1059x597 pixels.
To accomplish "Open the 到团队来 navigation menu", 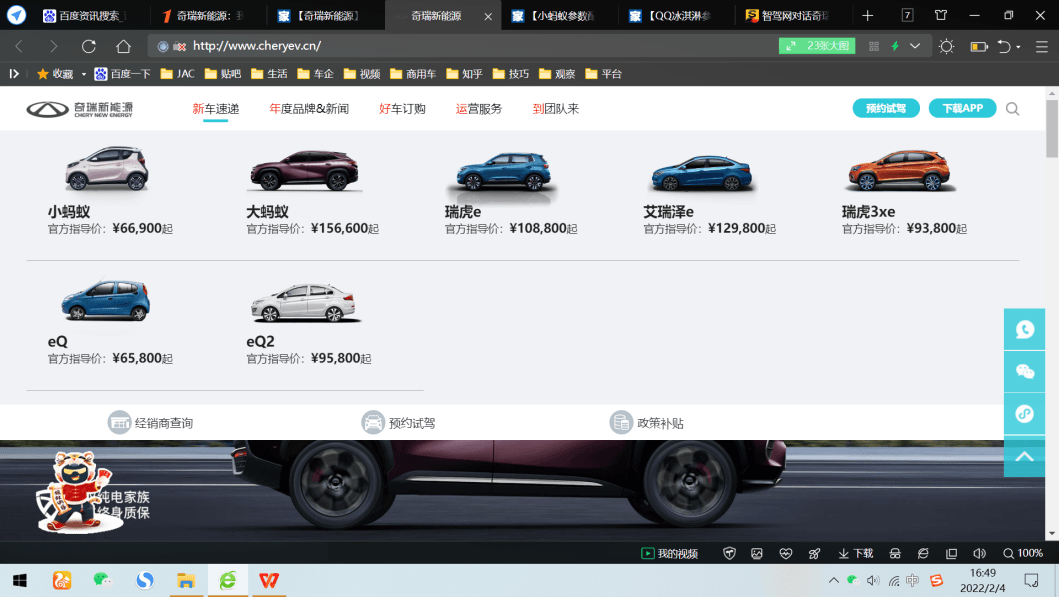I will pos(556,109).
